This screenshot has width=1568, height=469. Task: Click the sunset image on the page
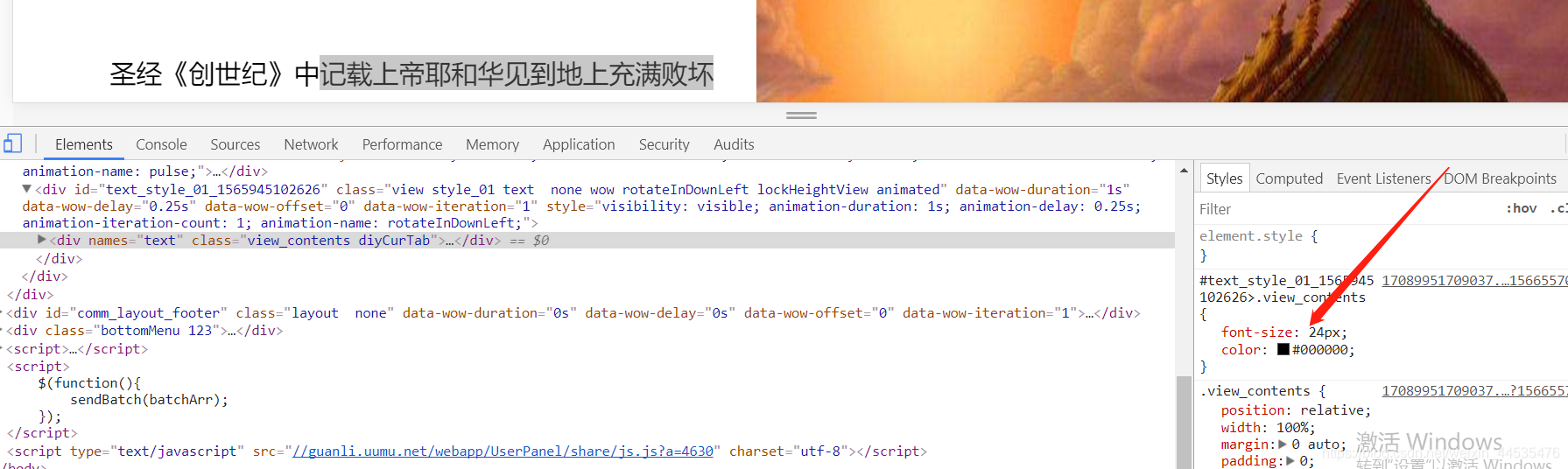[1162, 51]
